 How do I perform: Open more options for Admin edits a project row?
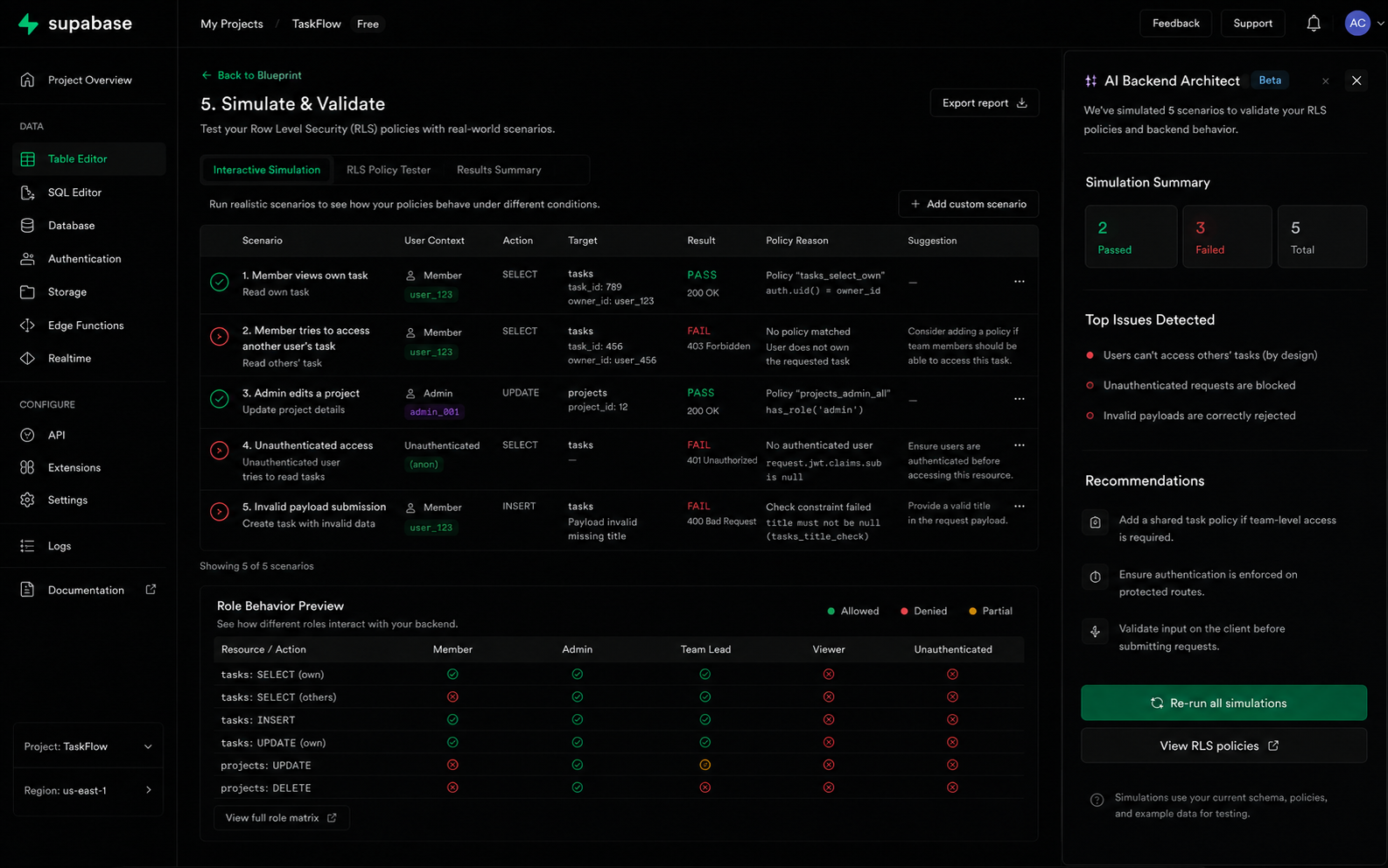pos(1020,399)
